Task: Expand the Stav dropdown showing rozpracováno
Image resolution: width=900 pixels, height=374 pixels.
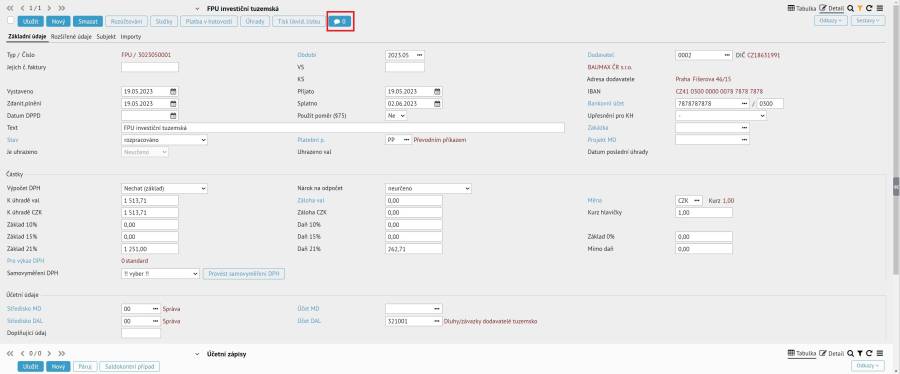Action: (164, 139)
